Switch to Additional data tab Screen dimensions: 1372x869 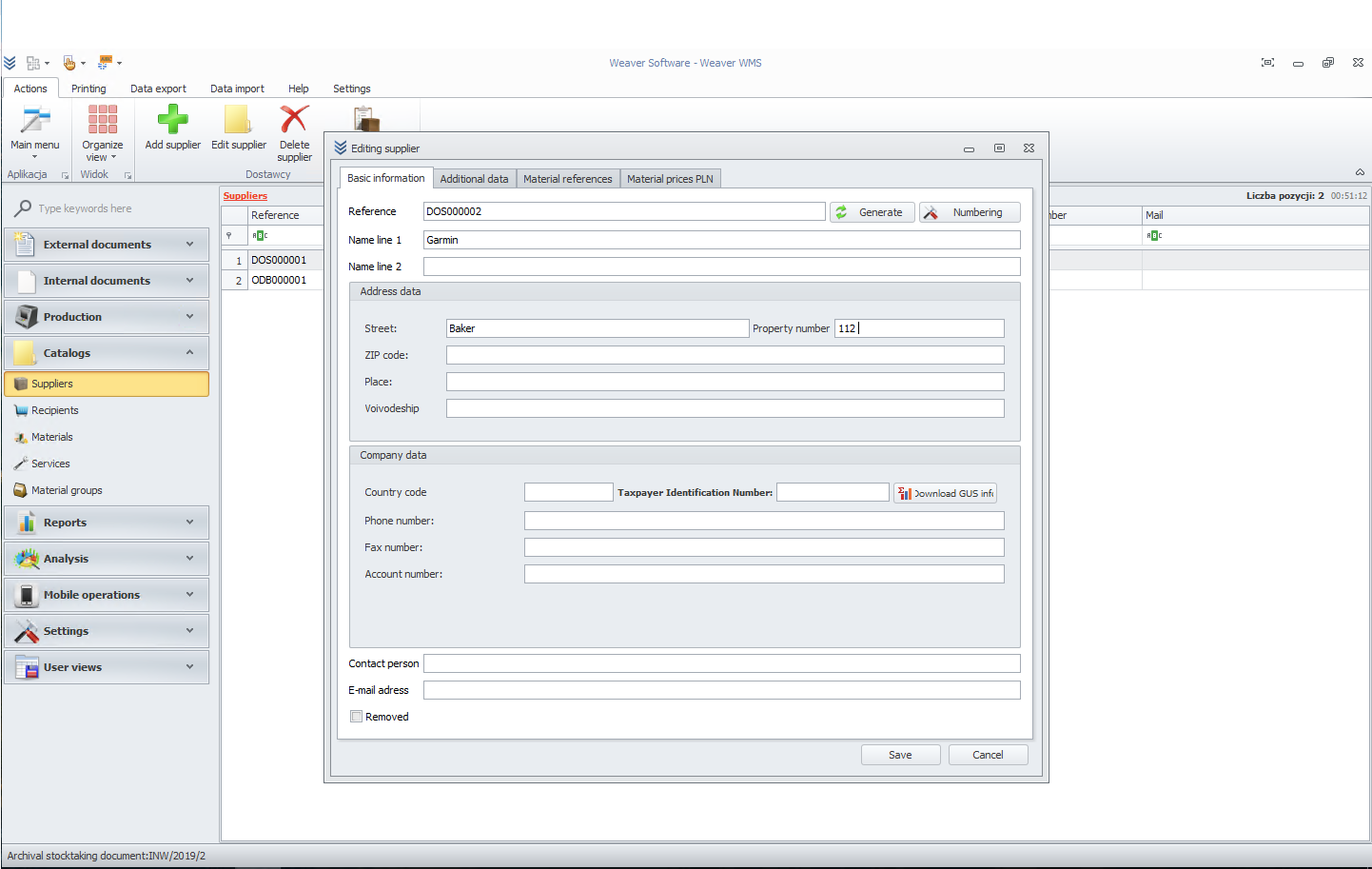click(474, 179)
